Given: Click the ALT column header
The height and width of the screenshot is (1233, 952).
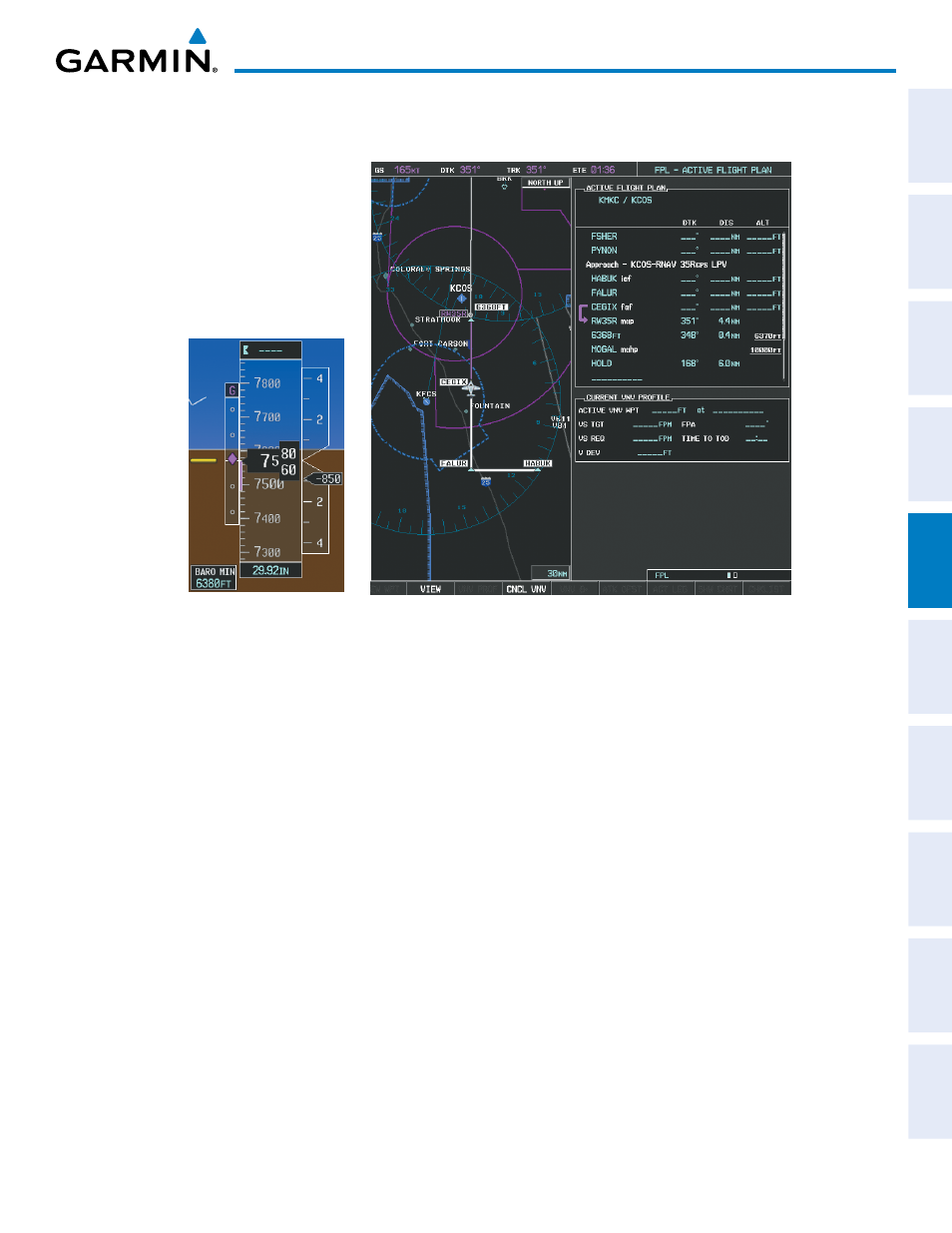Looking at the screenshot, I should [x=762, y=223].
